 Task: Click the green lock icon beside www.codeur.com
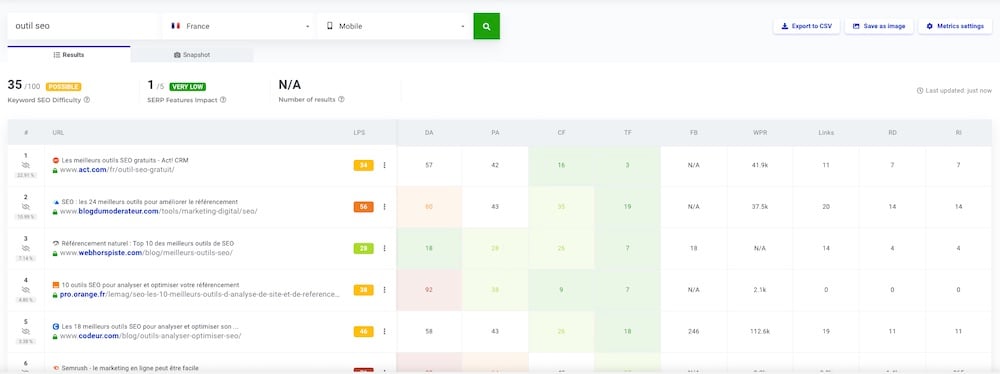55,336
